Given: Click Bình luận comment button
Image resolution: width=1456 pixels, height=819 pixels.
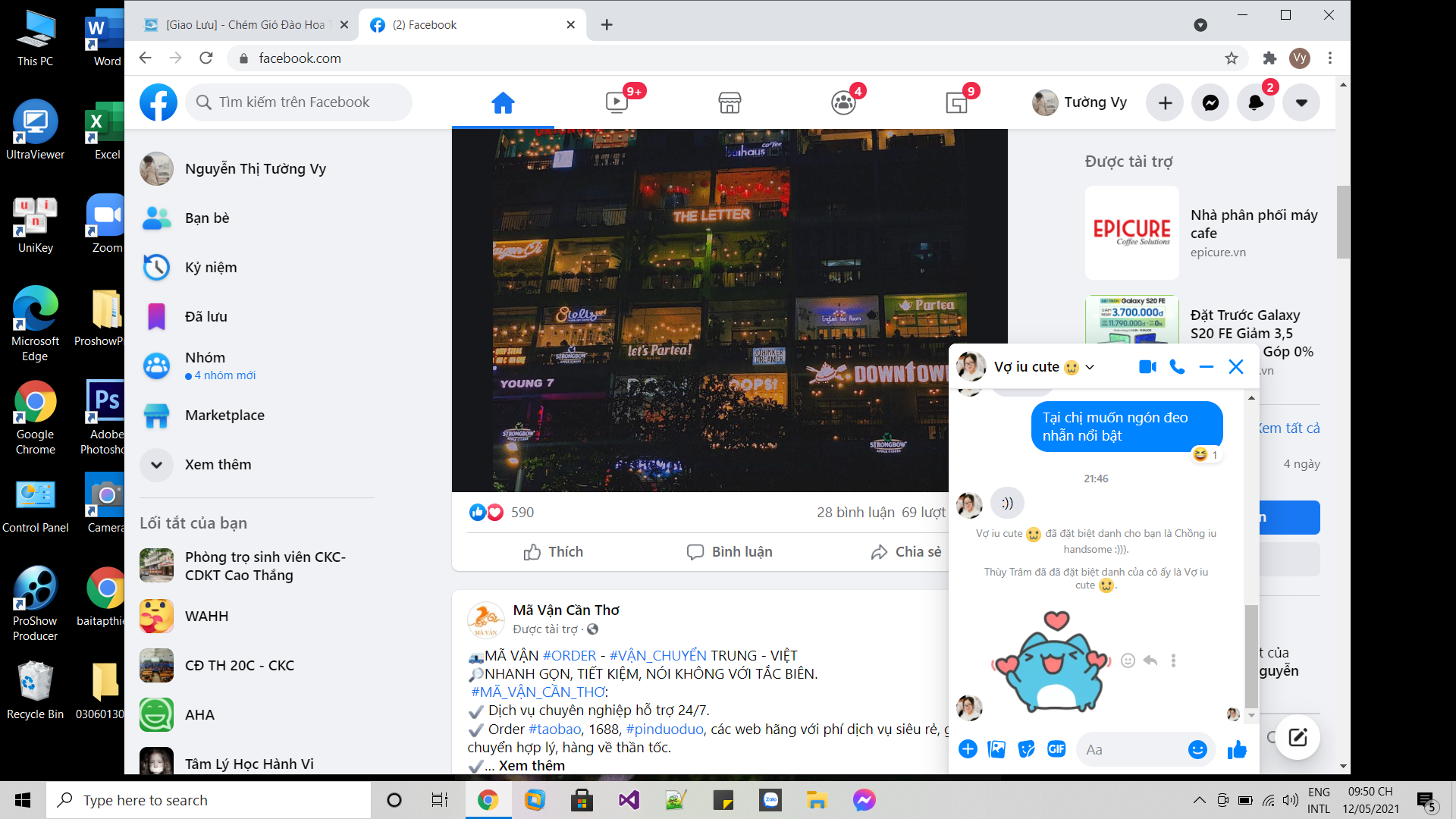Looking at the screenshot, I should pyautogui.click(x=730, y=552).
